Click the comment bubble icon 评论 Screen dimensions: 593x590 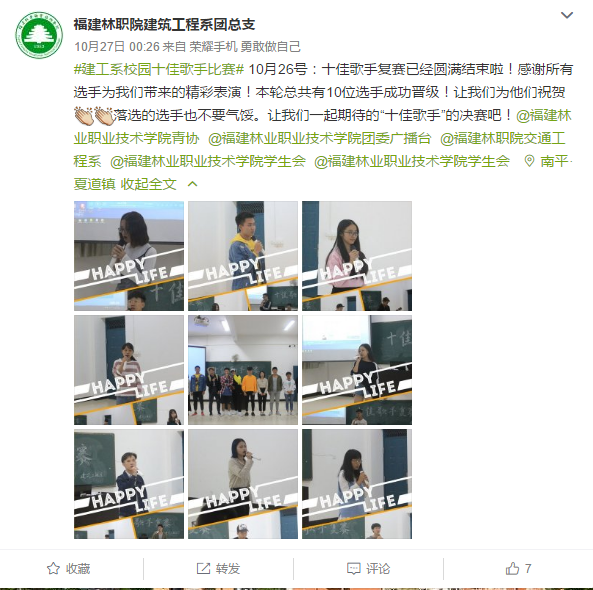354,568
